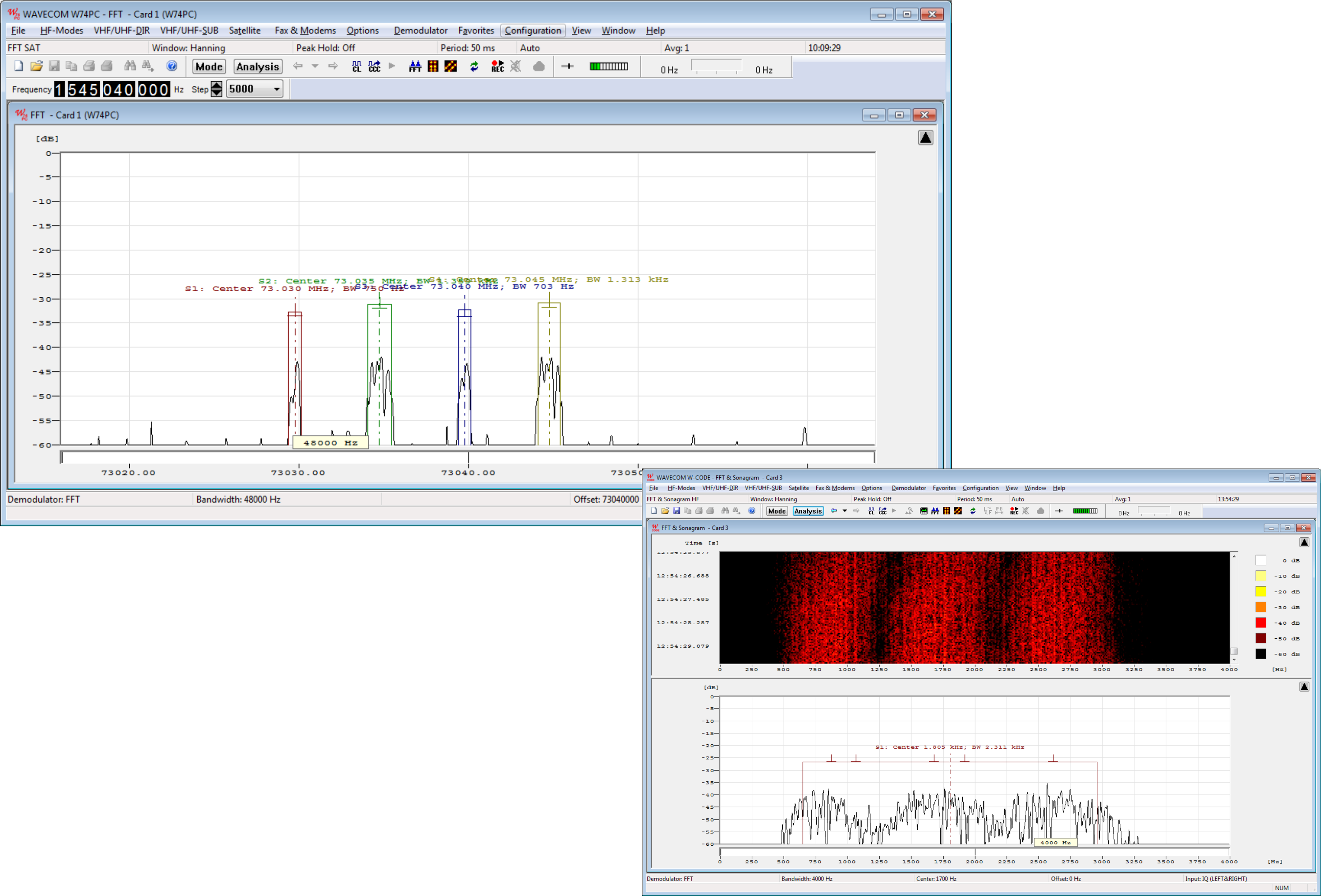The image size is (1321, 896).
Task: Expand dropdown arrow beside back arrow in W74PC
Action: tap(315, 66)
